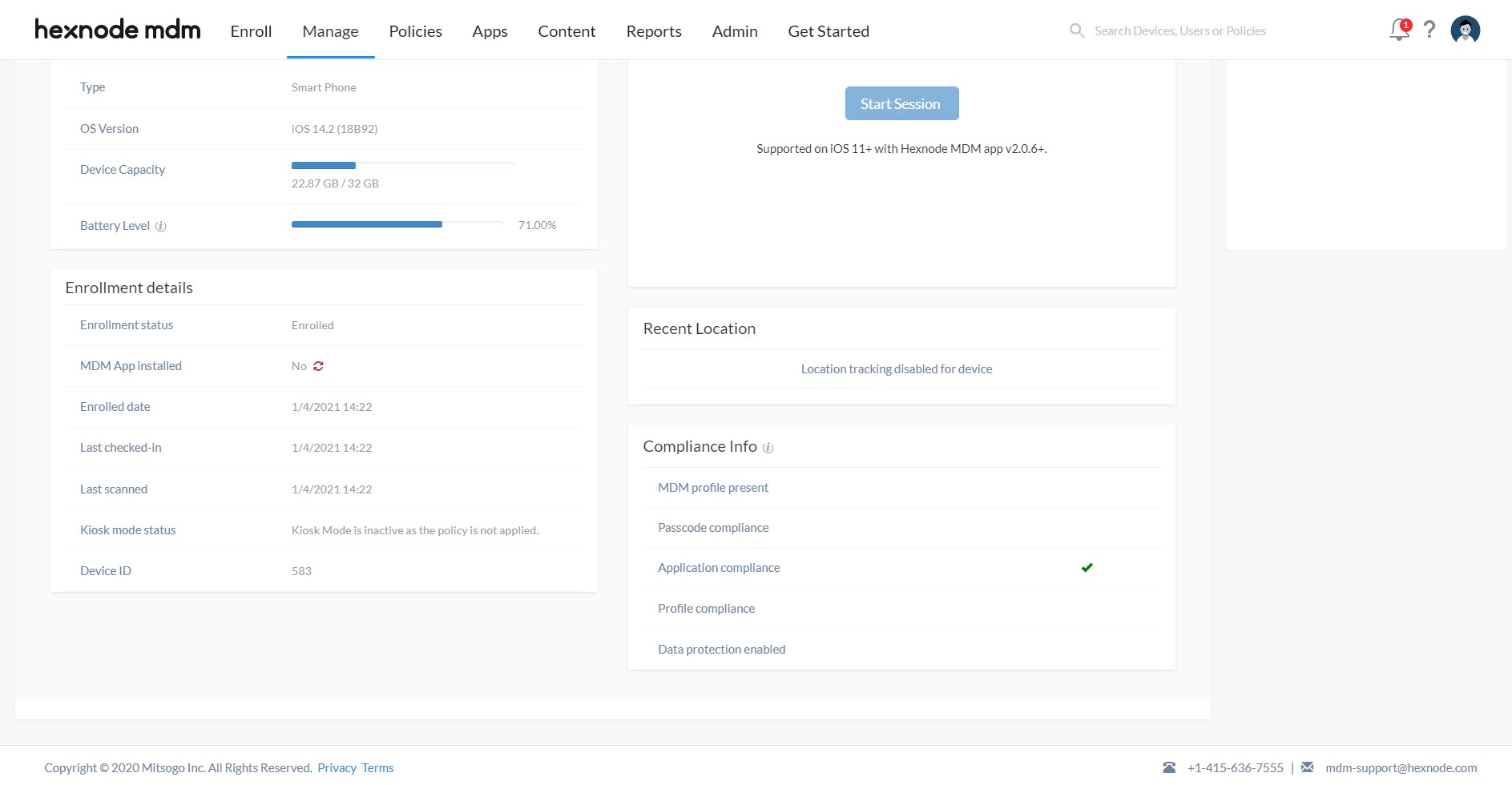Click the 'Compliance Info' heading
This screenshot has height=785, width=1512.
click(700, 446)
